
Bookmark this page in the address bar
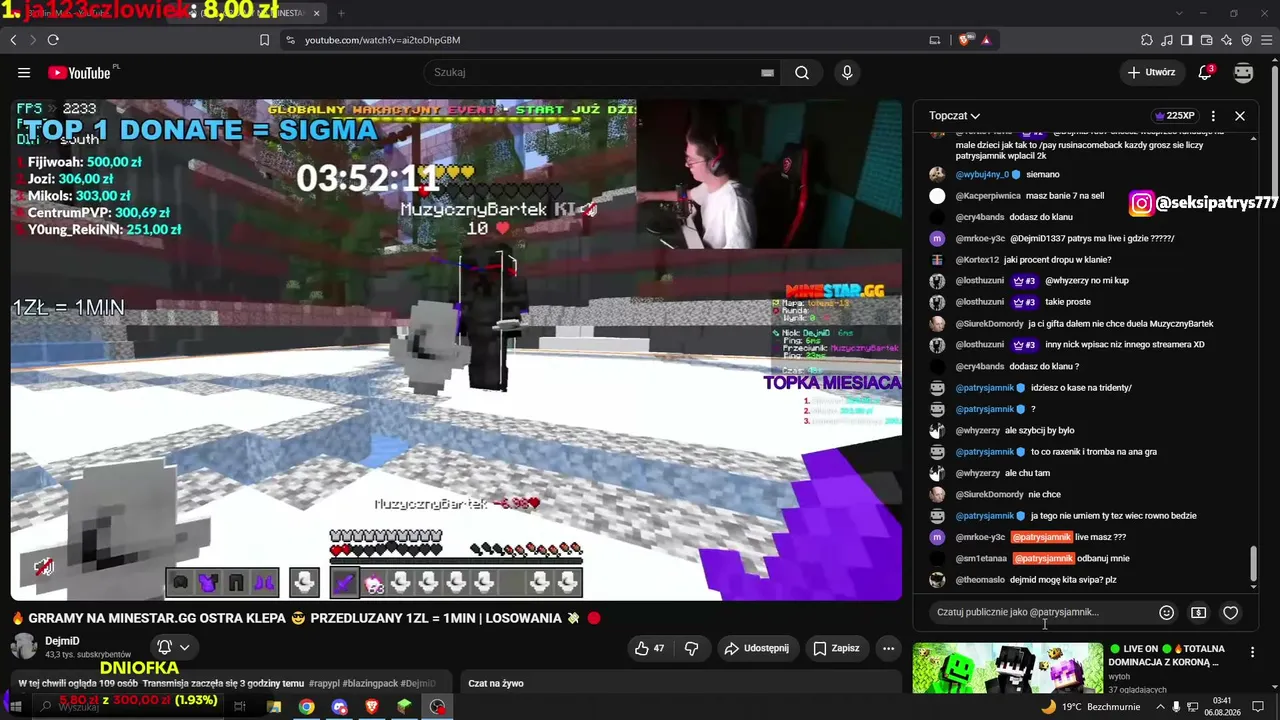(x=264, y=40)
